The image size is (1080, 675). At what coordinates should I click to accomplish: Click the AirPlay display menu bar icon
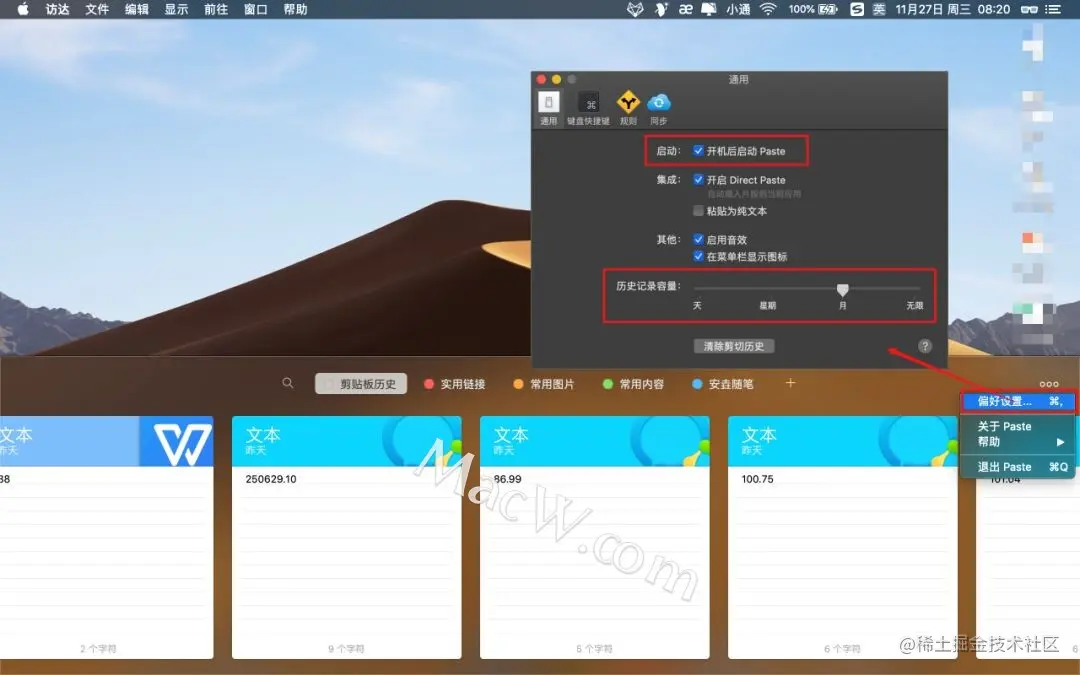coord(709,9)
